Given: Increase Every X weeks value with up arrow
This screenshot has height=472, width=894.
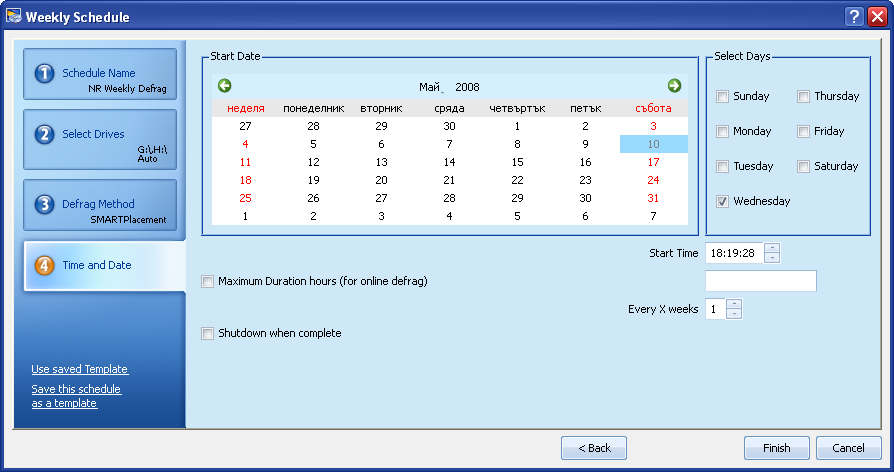Looking at the screenshot, I should point(734,304).
